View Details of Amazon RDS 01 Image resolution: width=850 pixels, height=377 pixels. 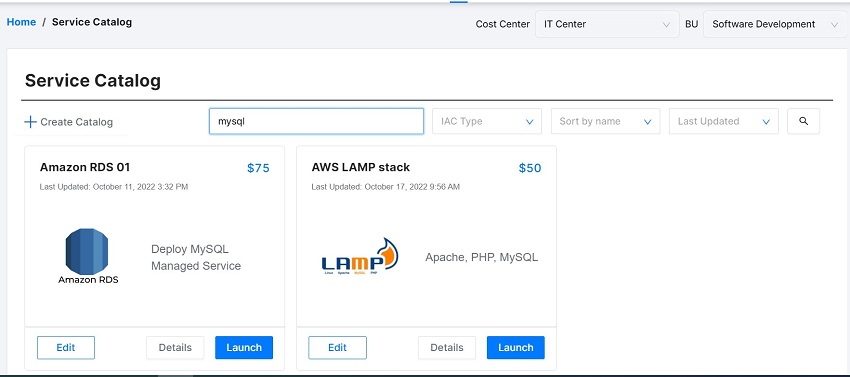175,348
